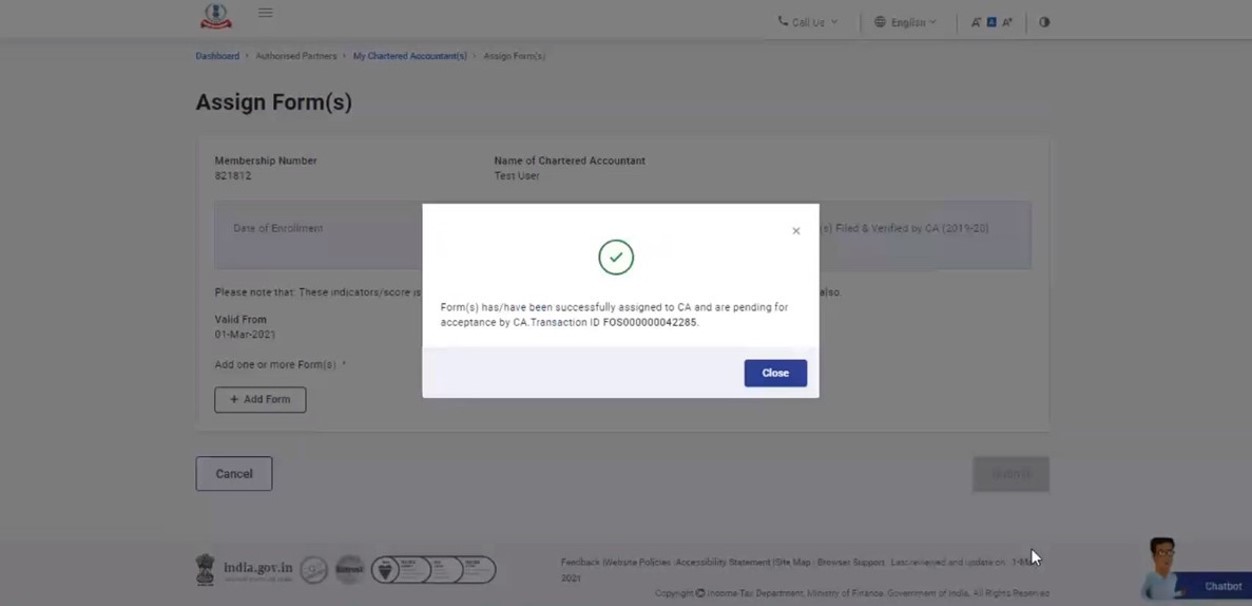Go to Dashboard breadcrumb
The image size is (1252, 606).
(217, 56)
